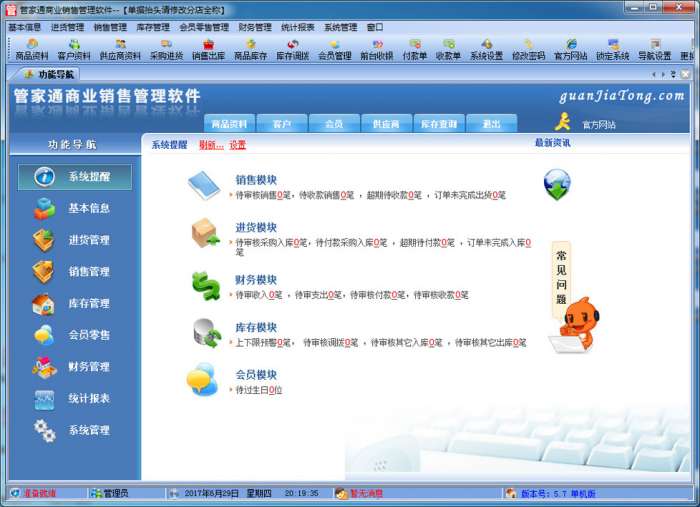Click the 锁定系统 toolbar icon

pos(612,50)
